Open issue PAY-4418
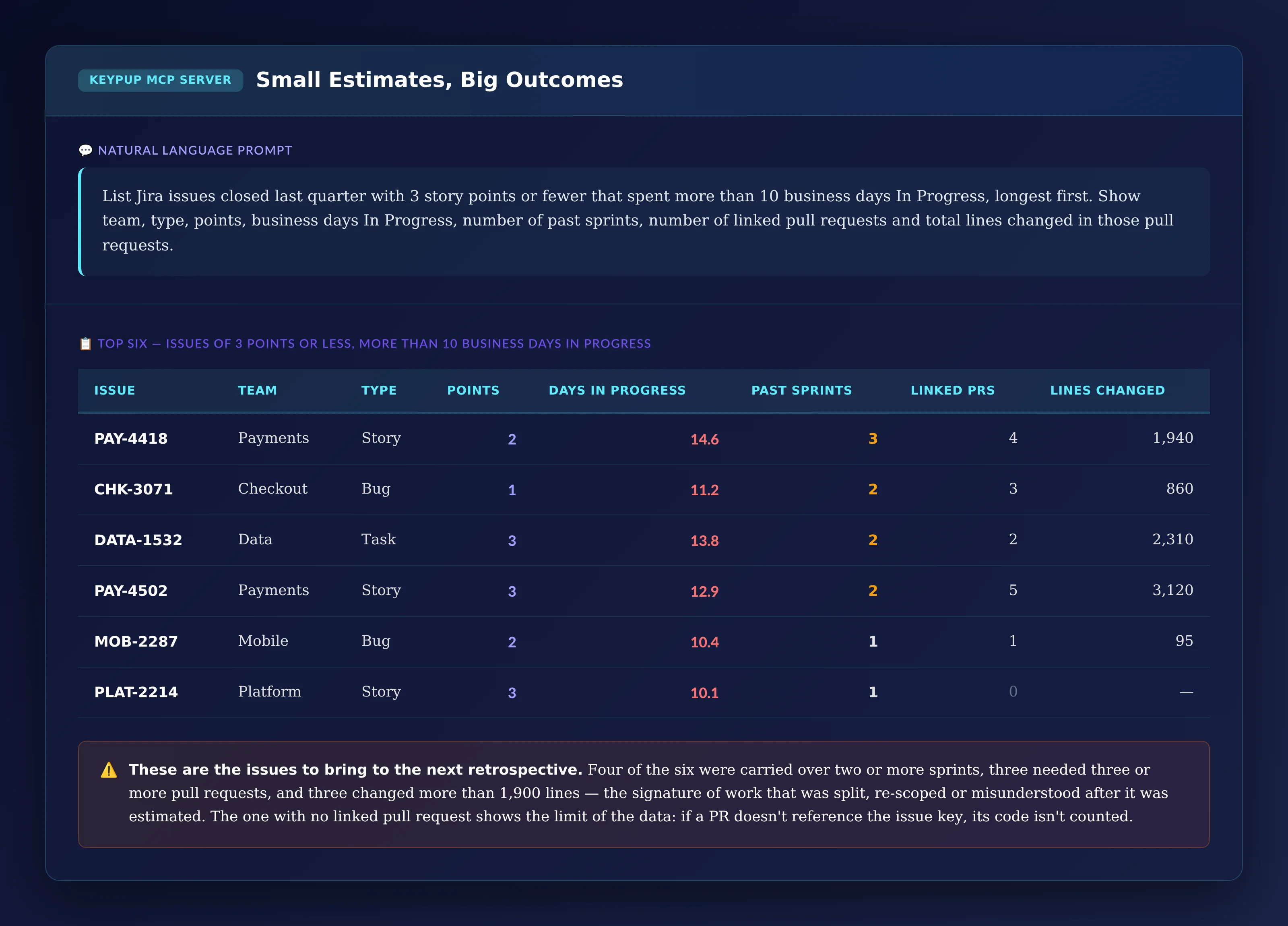 pos(131,438)
